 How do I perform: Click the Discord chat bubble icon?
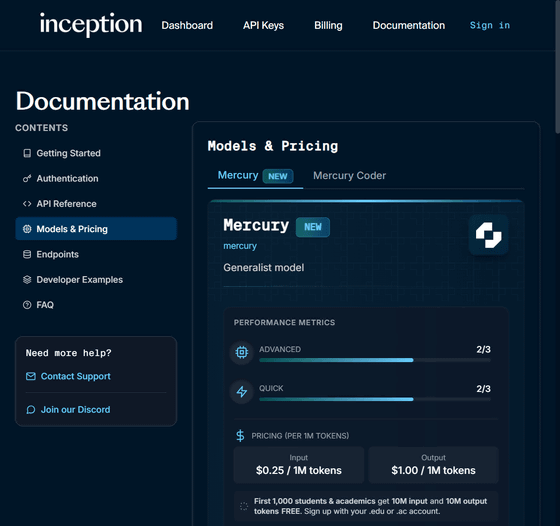click(x=31, y=410)
